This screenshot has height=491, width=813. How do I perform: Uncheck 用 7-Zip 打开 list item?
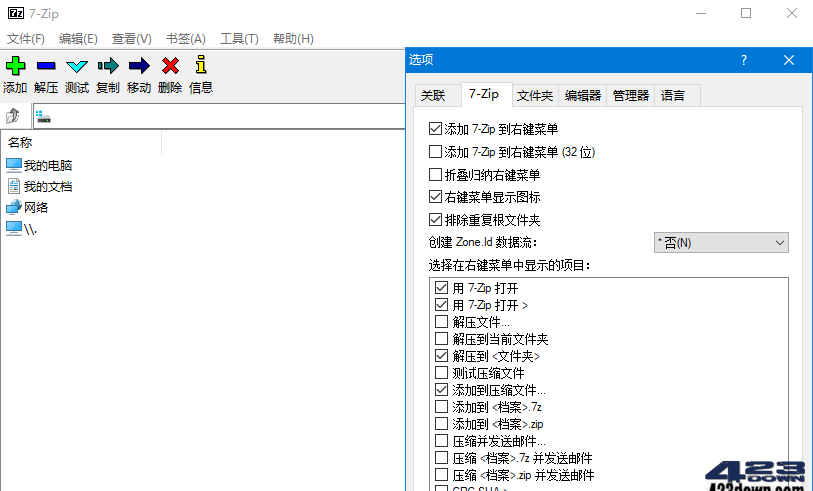tap(441, 288)
